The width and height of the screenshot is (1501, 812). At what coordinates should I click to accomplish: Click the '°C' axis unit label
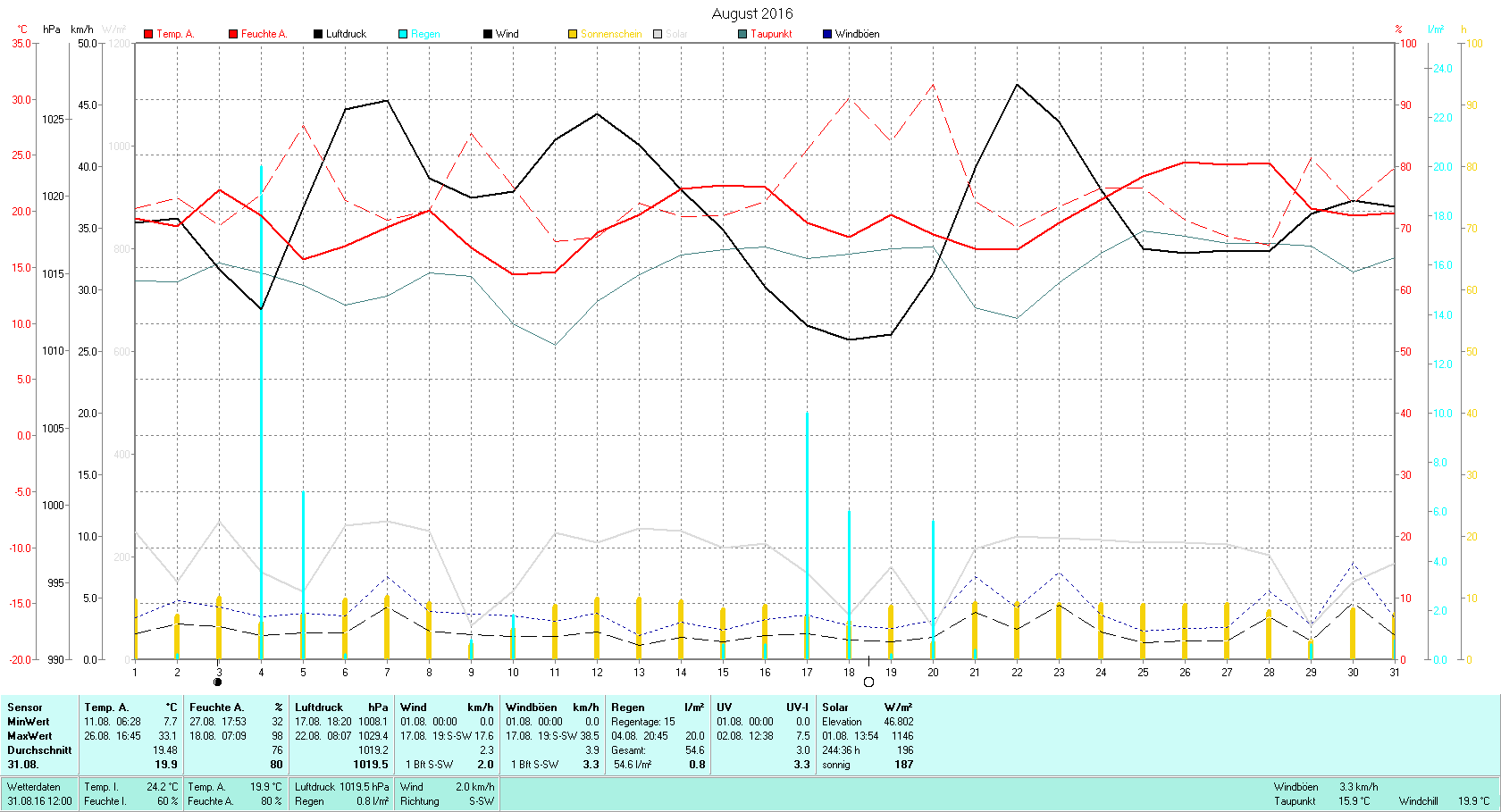(22, 29)
